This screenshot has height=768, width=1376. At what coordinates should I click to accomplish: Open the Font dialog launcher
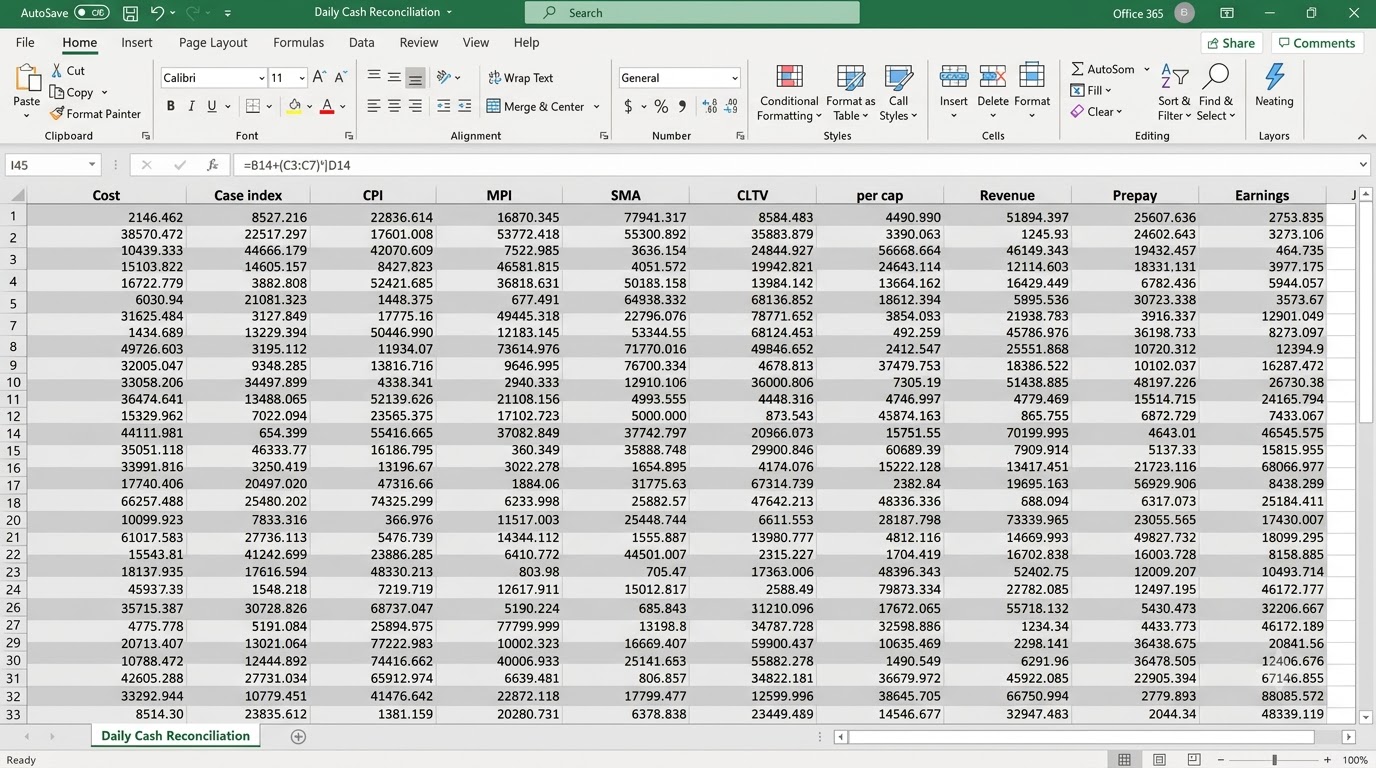tap(349, 136)
